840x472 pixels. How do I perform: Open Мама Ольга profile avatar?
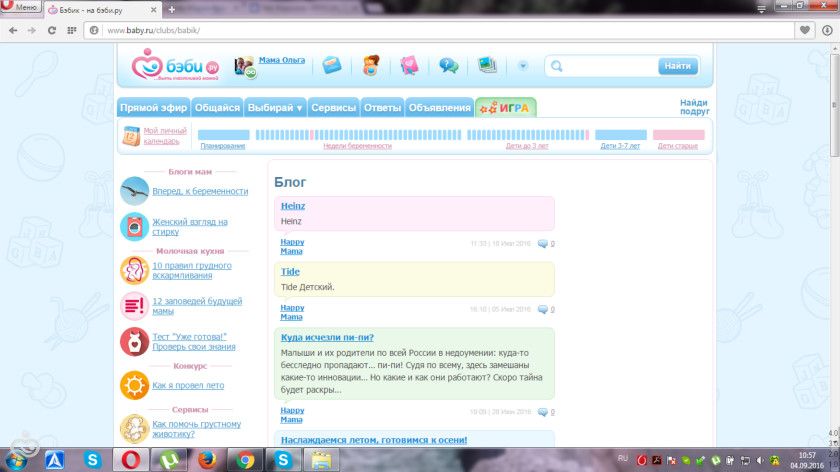(x=244, y=67)
